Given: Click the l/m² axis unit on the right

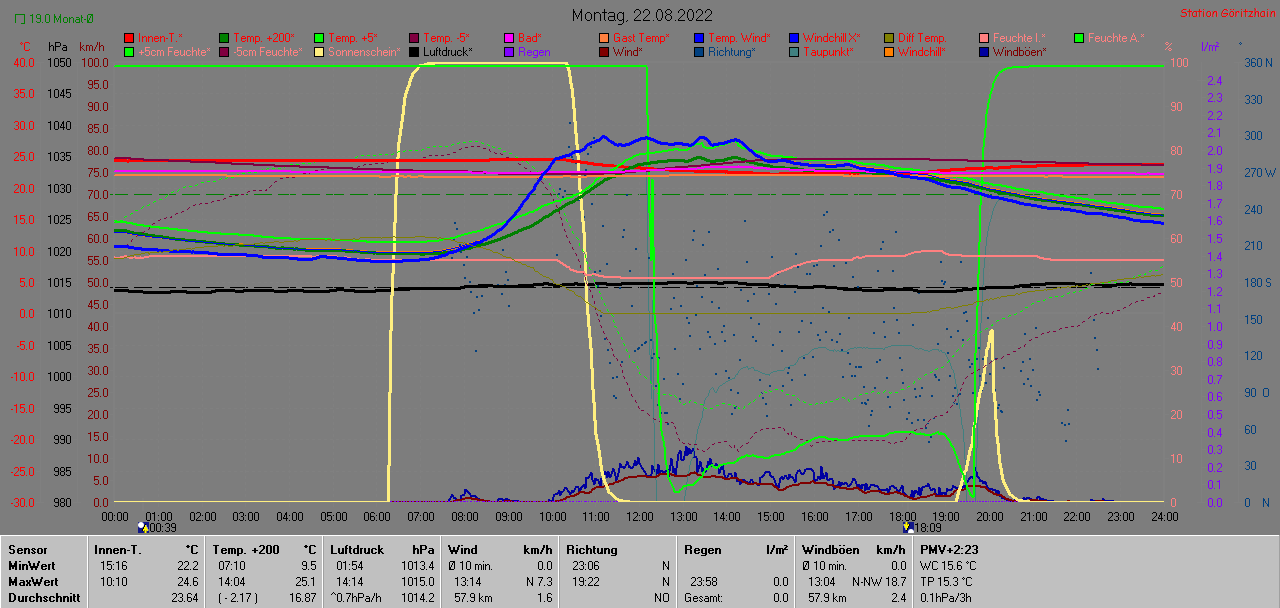Looking at the screenshot, I should click(1208, 47).
